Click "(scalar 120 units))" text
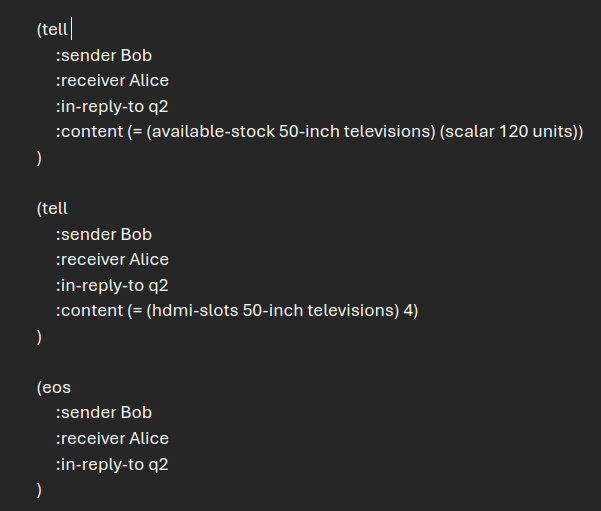Image resolution: width=601 pixels, height=511 pixels. (511, 131)
